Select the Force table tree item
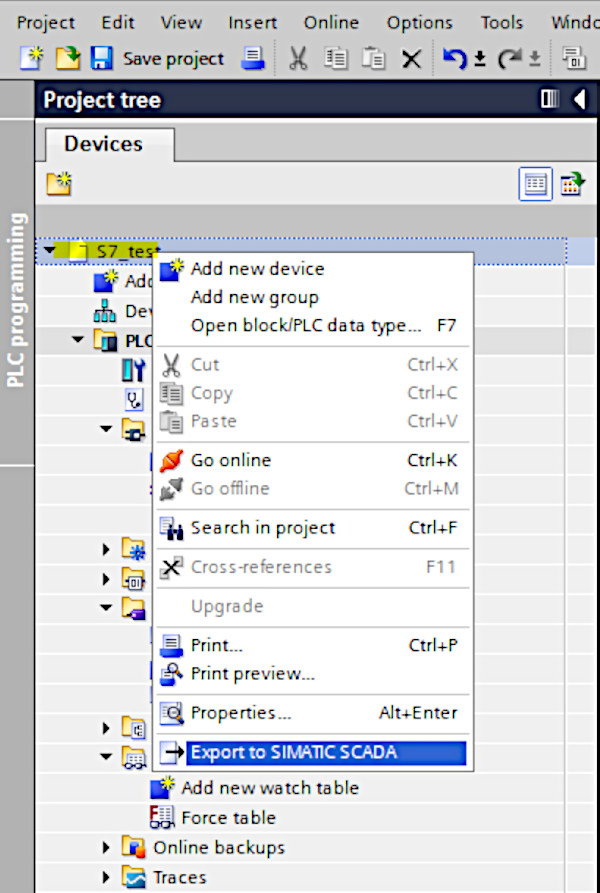600x893 pixels. click(x=228, y=818)
